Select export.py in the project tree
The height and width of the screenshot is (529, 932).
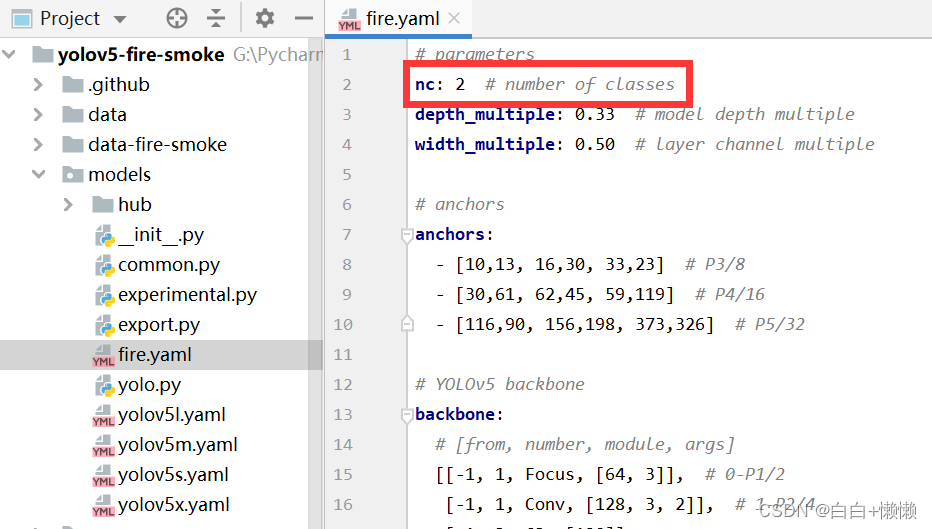pos(159,325)
